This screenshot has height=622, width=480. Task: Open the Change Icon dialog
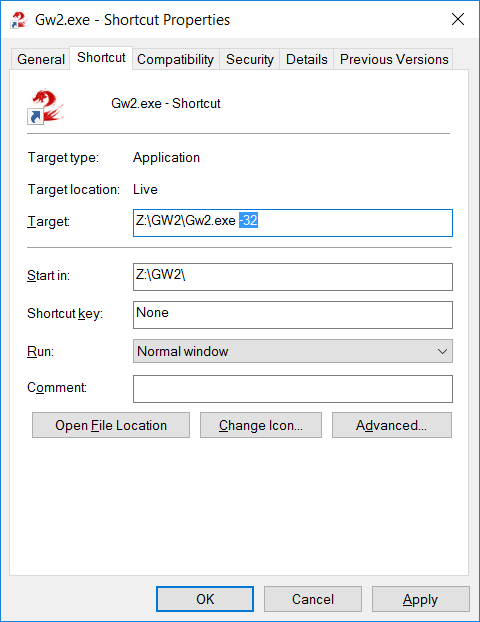261,425
